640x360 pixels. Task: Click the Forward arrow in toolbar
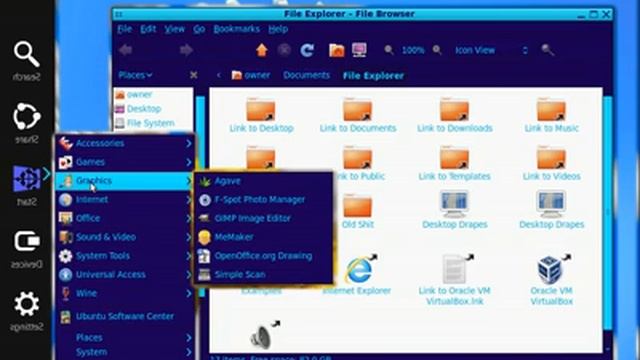click(x=186, y=50)
